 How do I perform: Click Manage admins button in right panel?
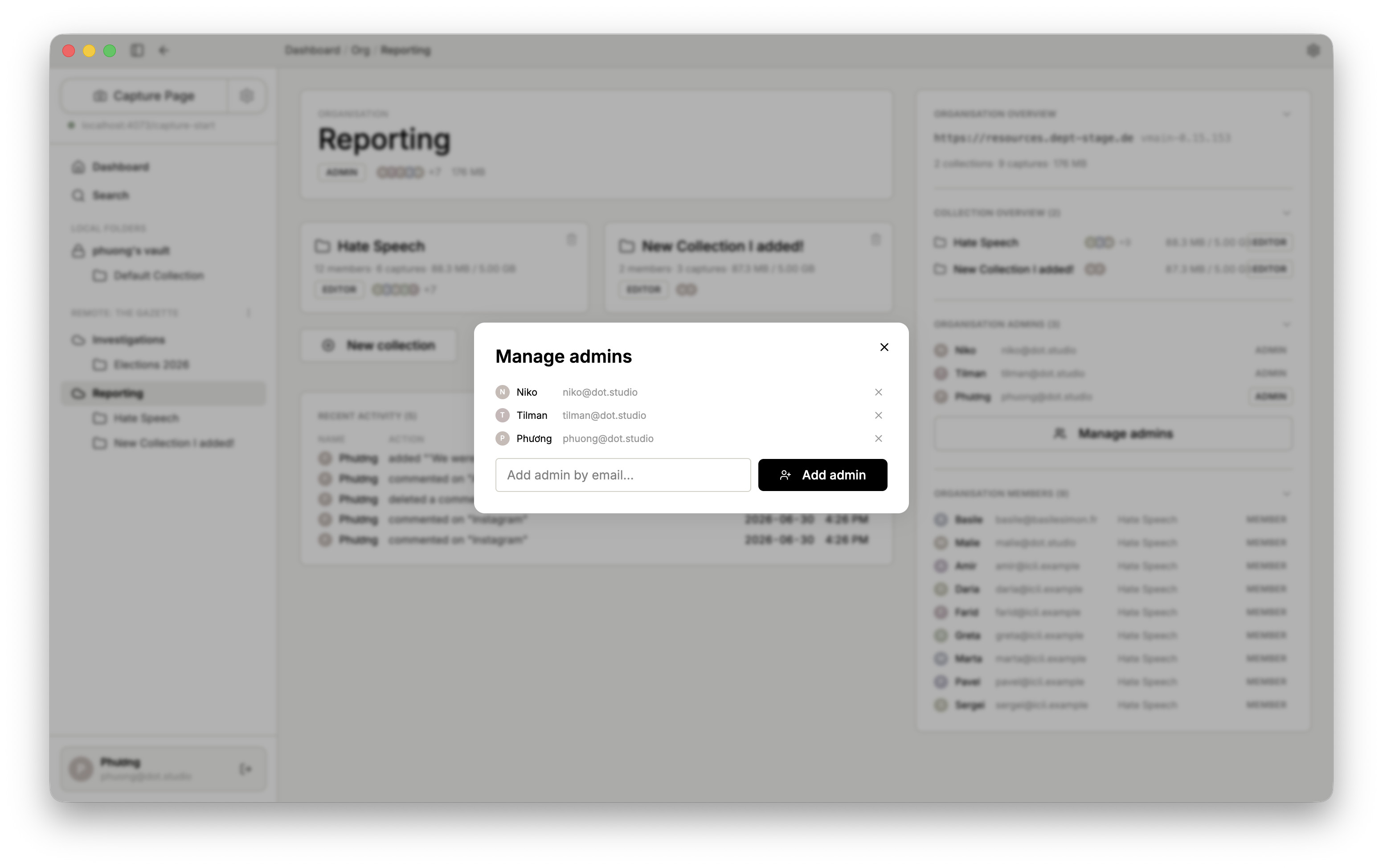pos(1113,434)
